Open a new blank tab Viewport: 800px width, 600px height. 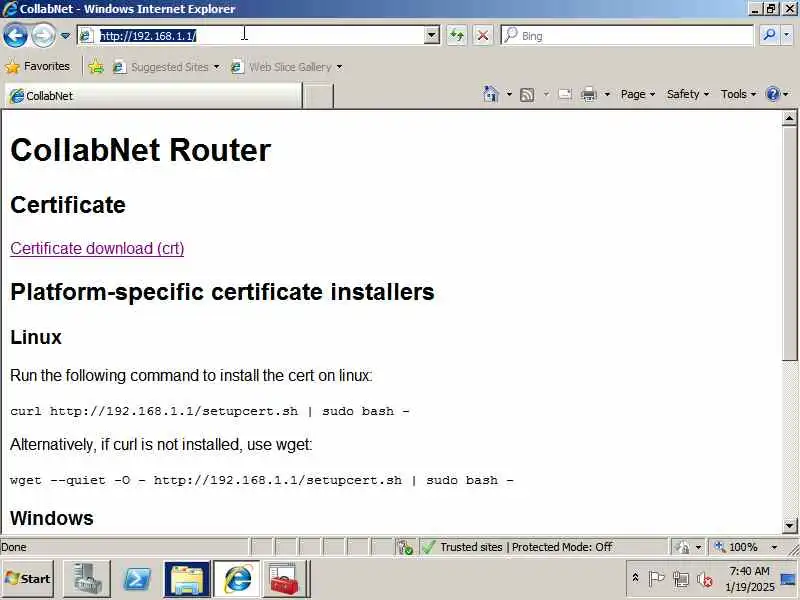[x=318, y=96]
